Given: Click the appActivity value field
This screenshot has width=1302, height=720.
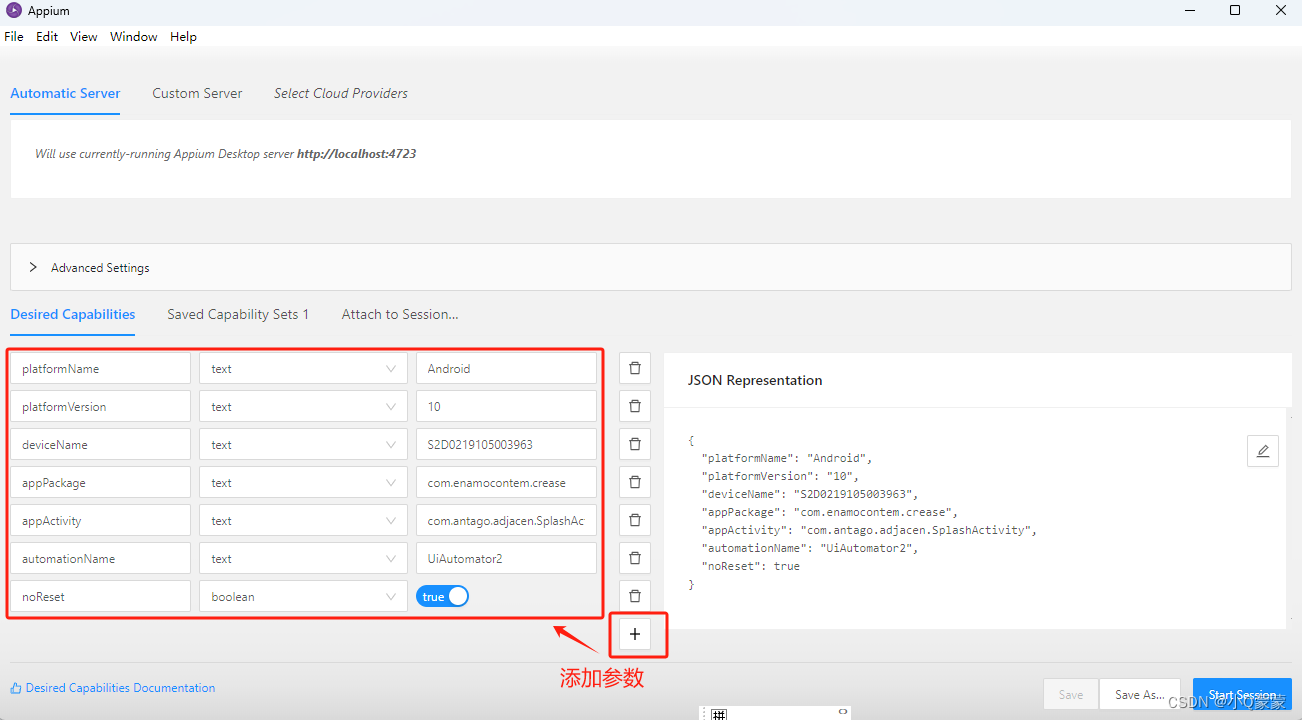Looking at the screenshot, I should (506, 520).
